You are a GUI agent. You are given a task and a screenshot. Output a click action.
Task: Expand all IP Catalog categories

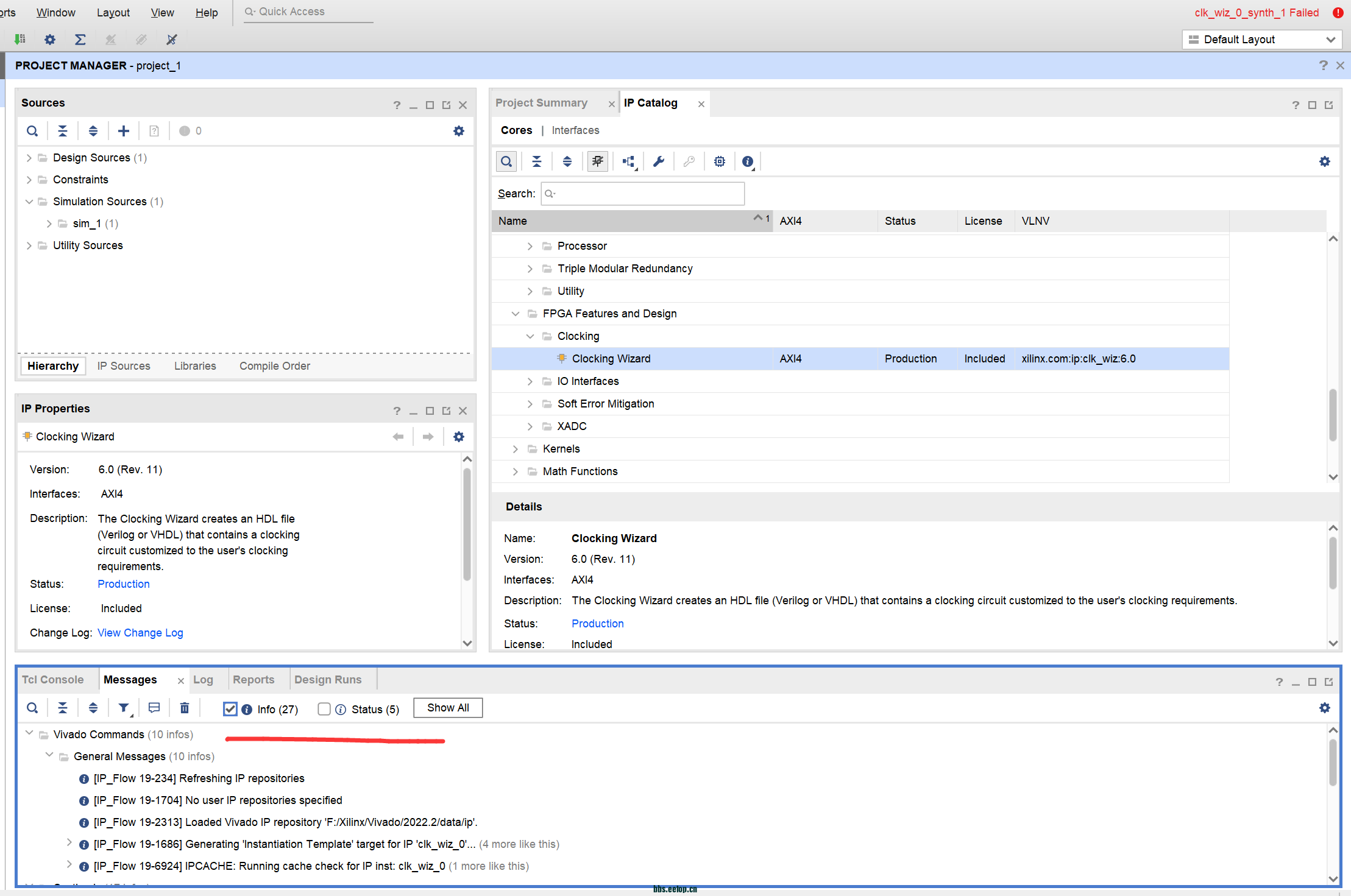567,161
